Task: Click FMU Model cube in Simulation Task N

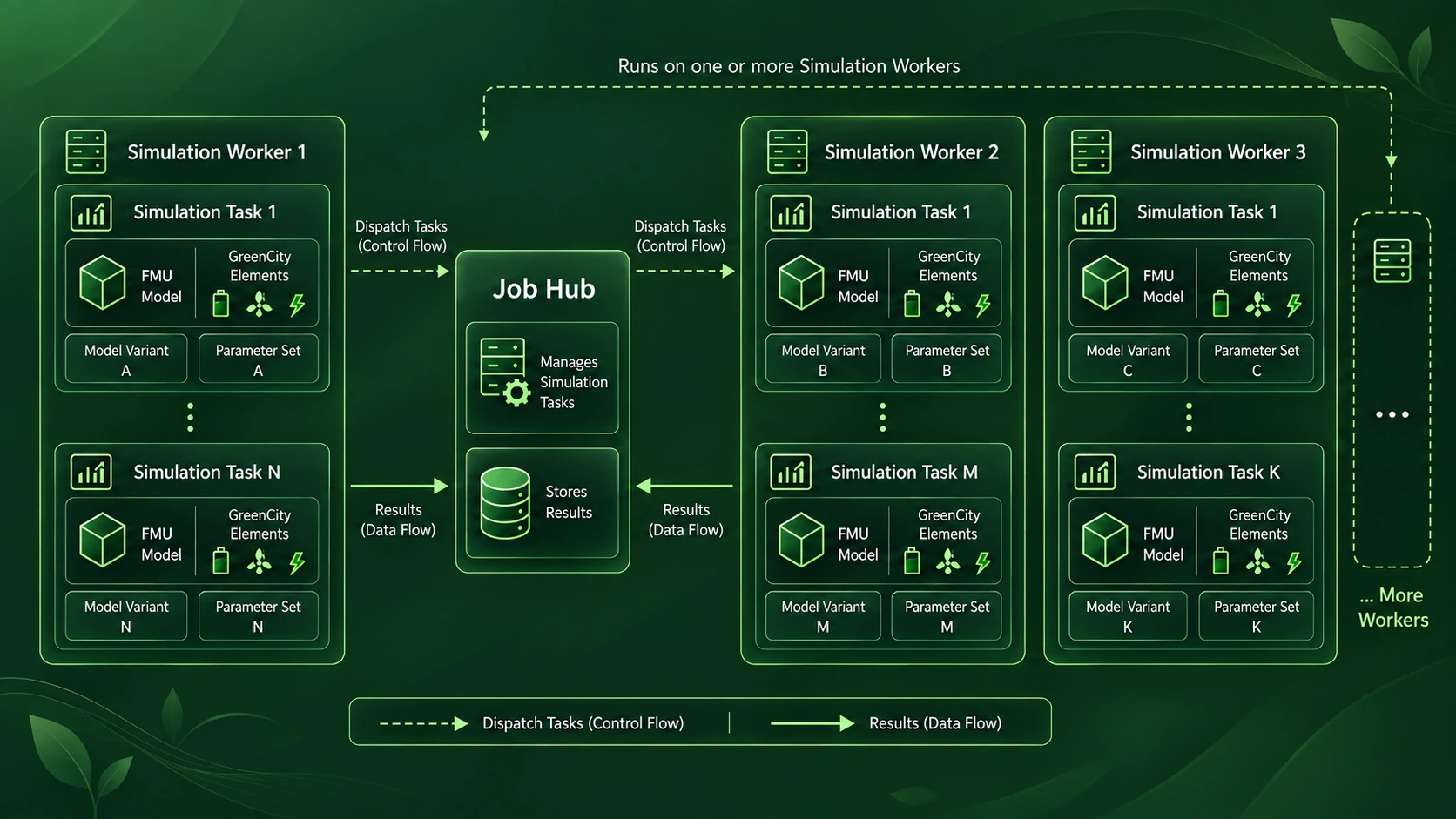Action: [103, 540]
